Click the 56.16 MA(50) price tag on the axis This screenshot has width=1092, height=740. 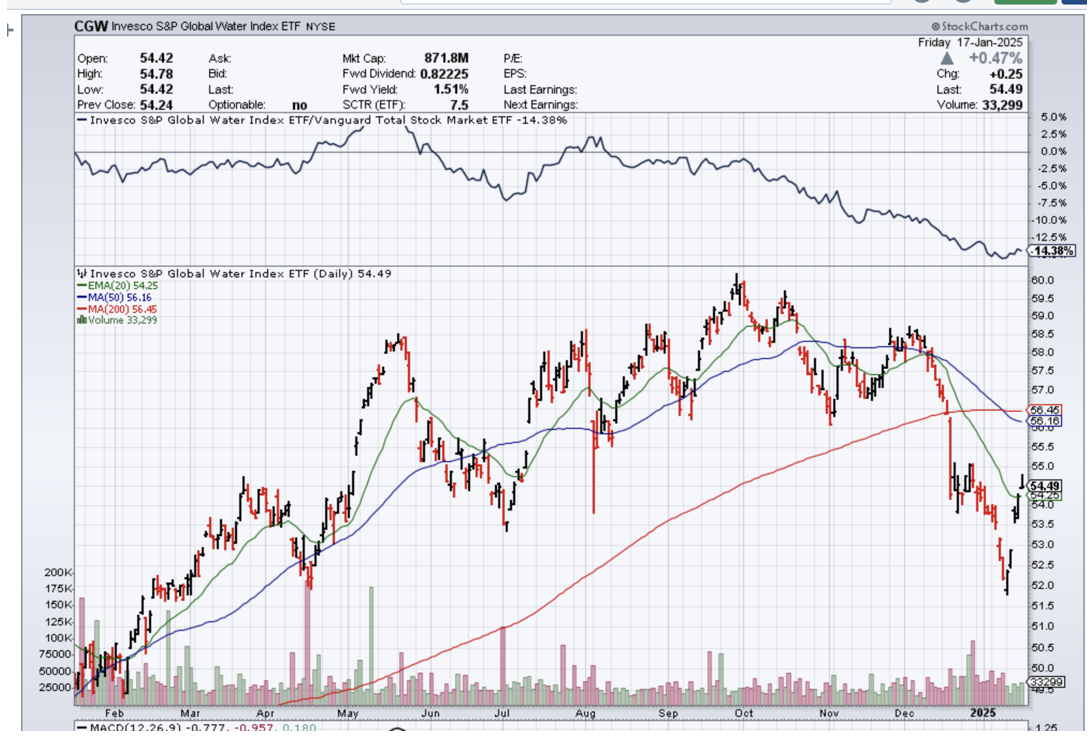tap(1044, 422)
